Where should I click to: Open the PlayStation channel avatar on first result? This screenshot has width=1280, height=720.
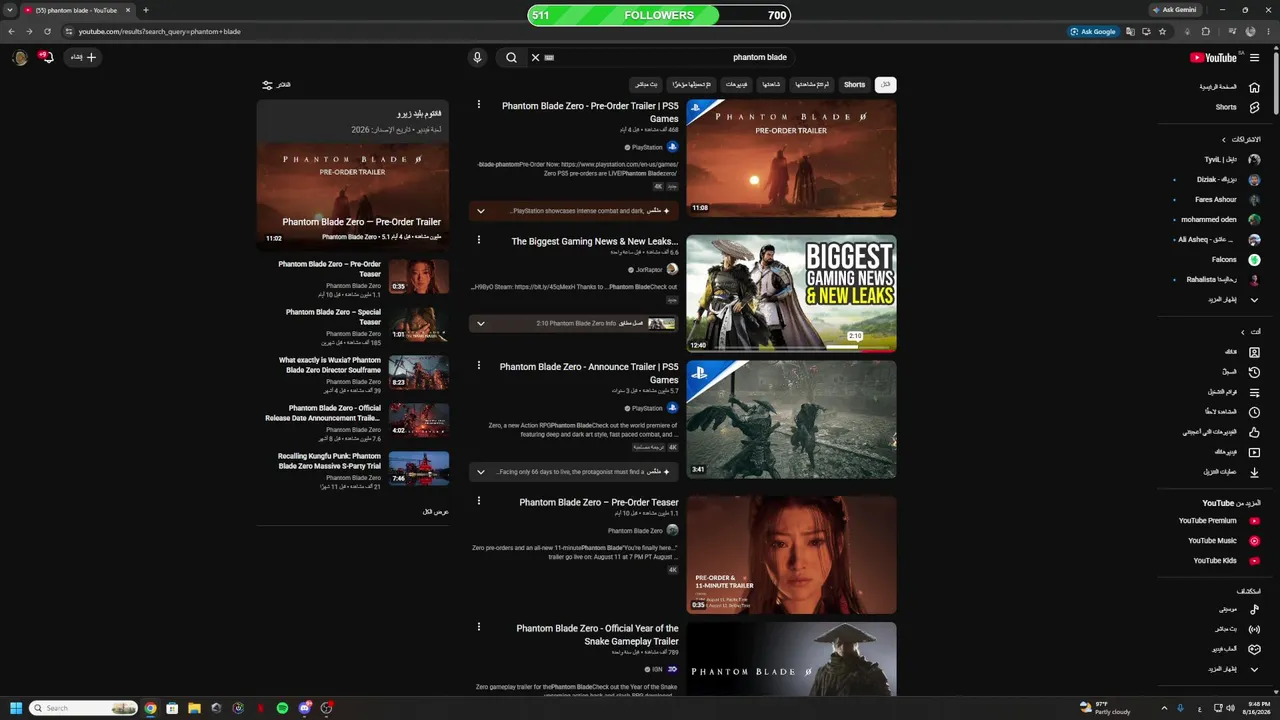click(x=672, y=147)
